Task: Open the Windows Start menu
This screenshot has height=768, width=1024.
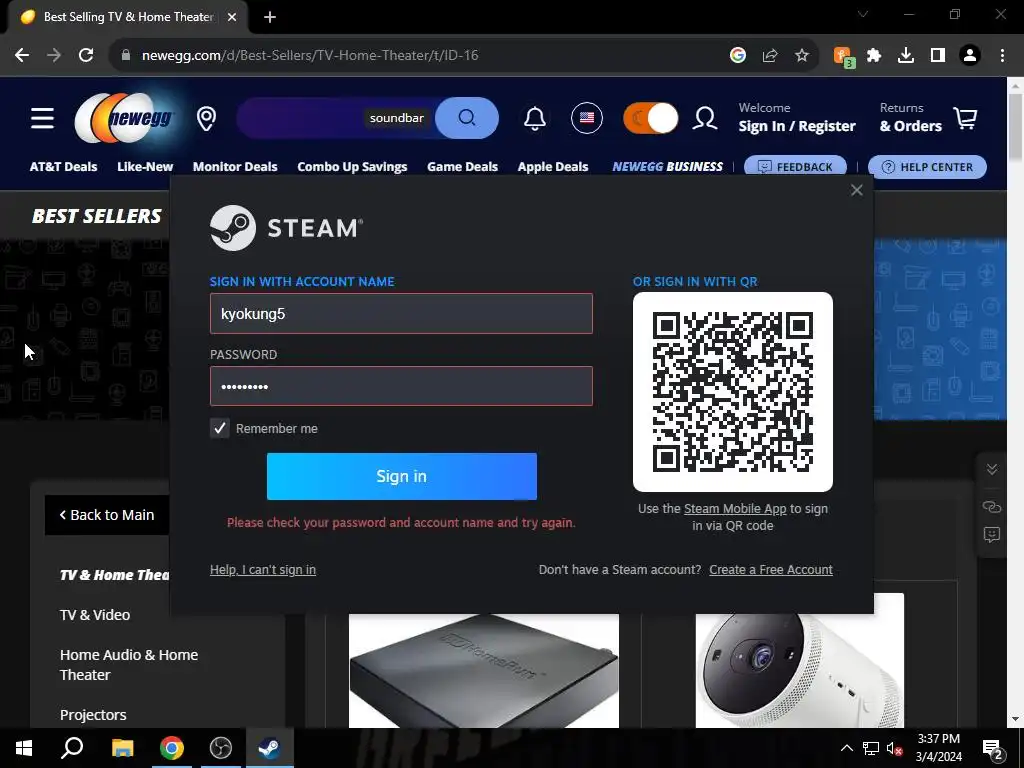Action: 24,748
